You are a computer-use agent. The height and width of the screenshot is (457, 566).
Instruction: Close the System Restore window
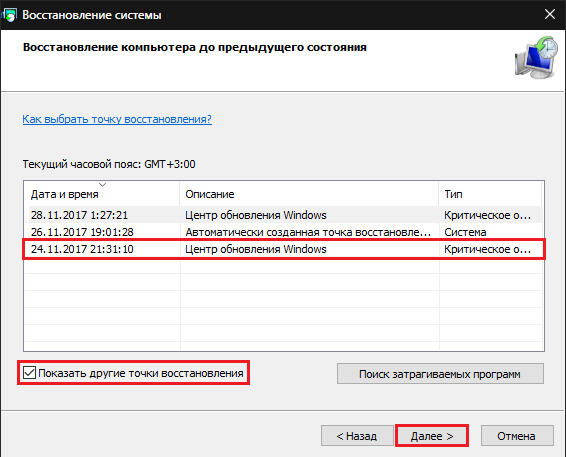click(550, 14)
